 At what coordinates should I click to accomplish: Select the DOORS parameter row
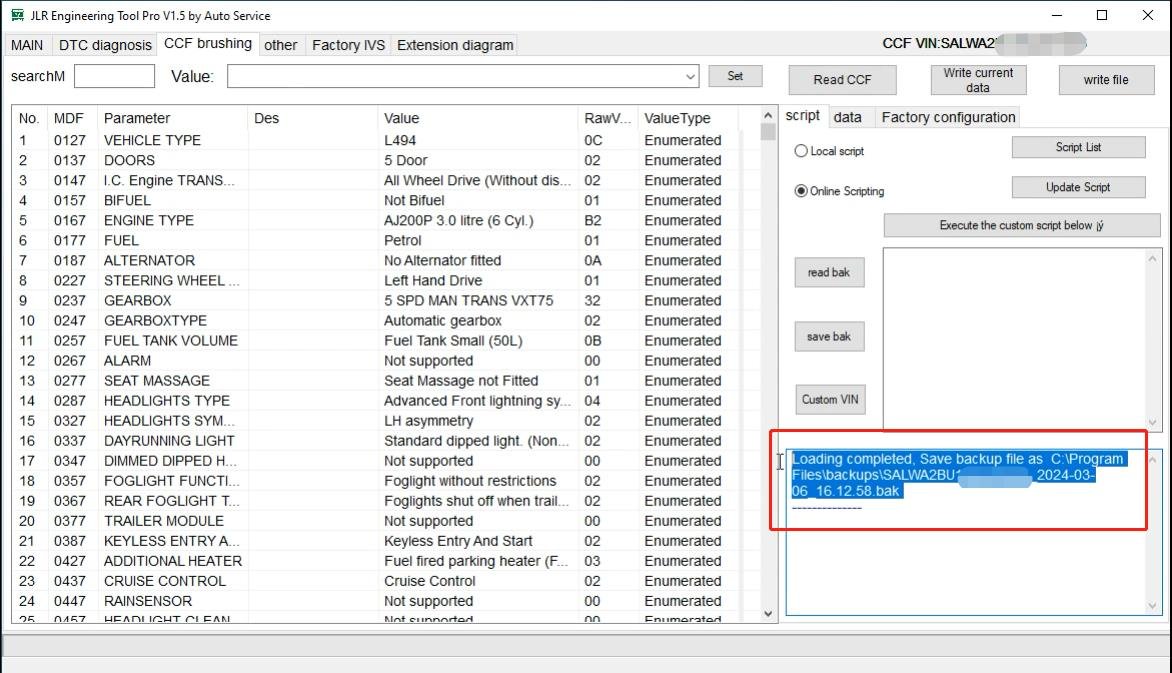376,160
